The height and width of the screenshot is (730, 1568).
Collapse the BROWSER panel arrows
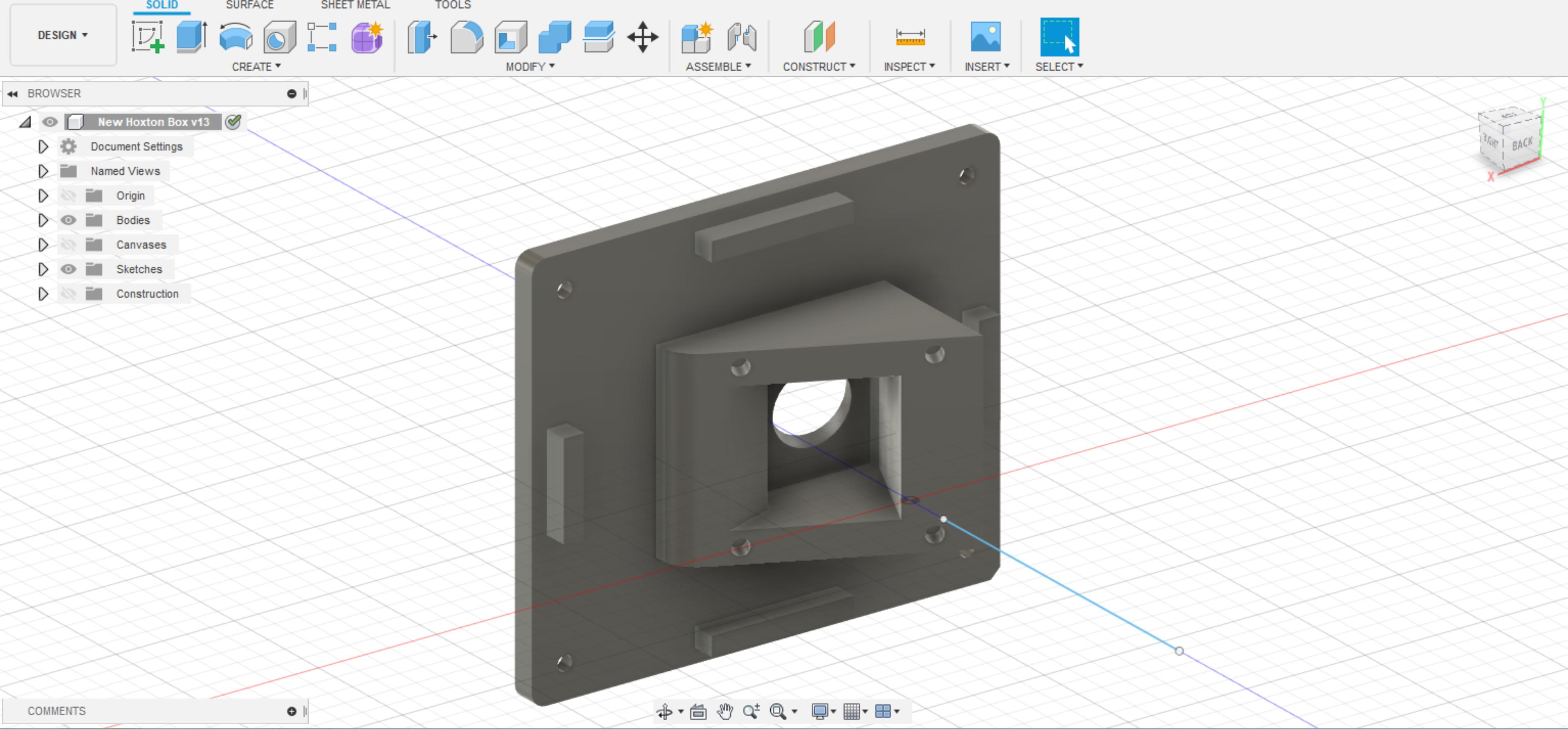coord(13,94)
